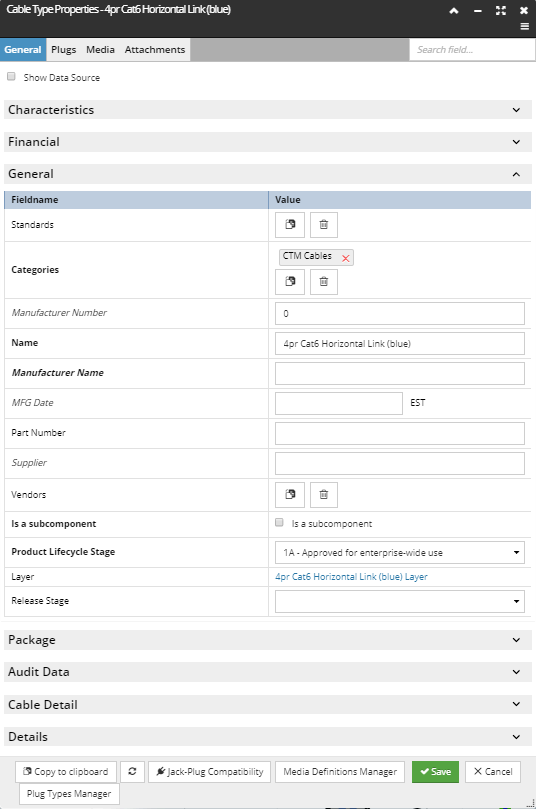Switch to the Plugs tab
Viewport: 536px width, 809px height.
[63, 50]
